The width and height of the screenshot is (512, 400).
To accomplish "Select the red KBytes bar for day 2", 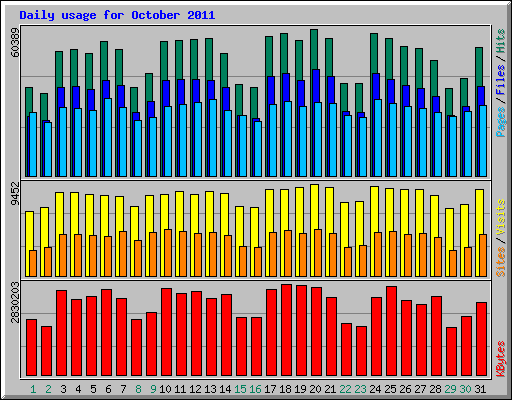I will coord(46,351).
